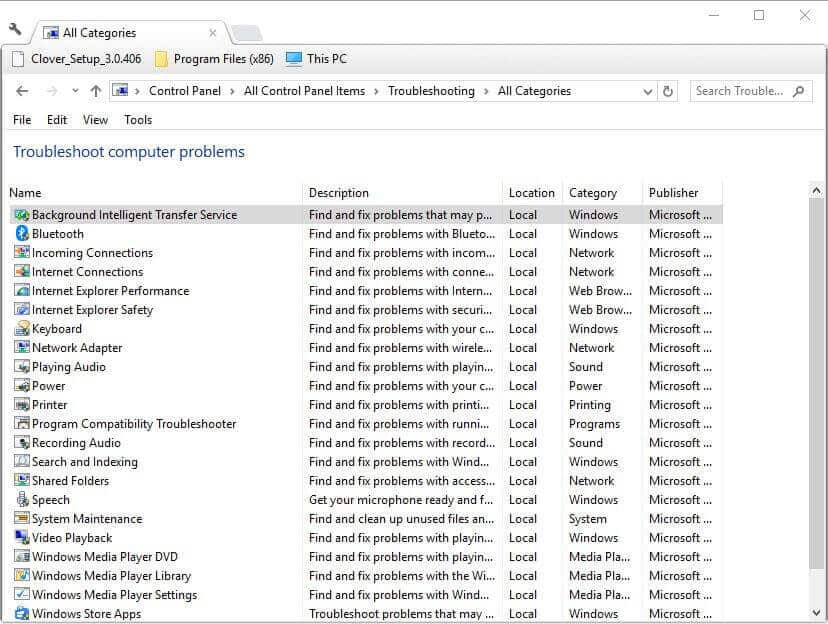The image size is (828, 624).
Task: Select the System Maintenance troubleshooter icon
Action: click(x=22, y=518)
